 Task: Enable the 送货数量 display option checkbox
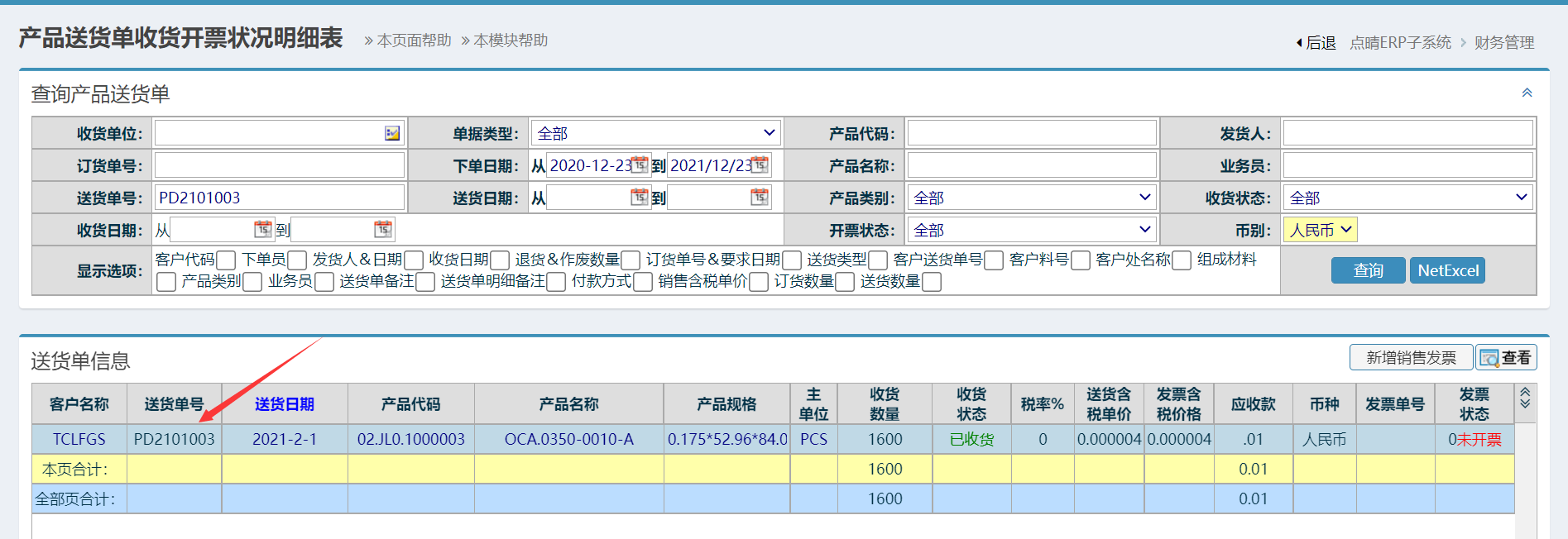pyautogui.click(x=931, y=282)
